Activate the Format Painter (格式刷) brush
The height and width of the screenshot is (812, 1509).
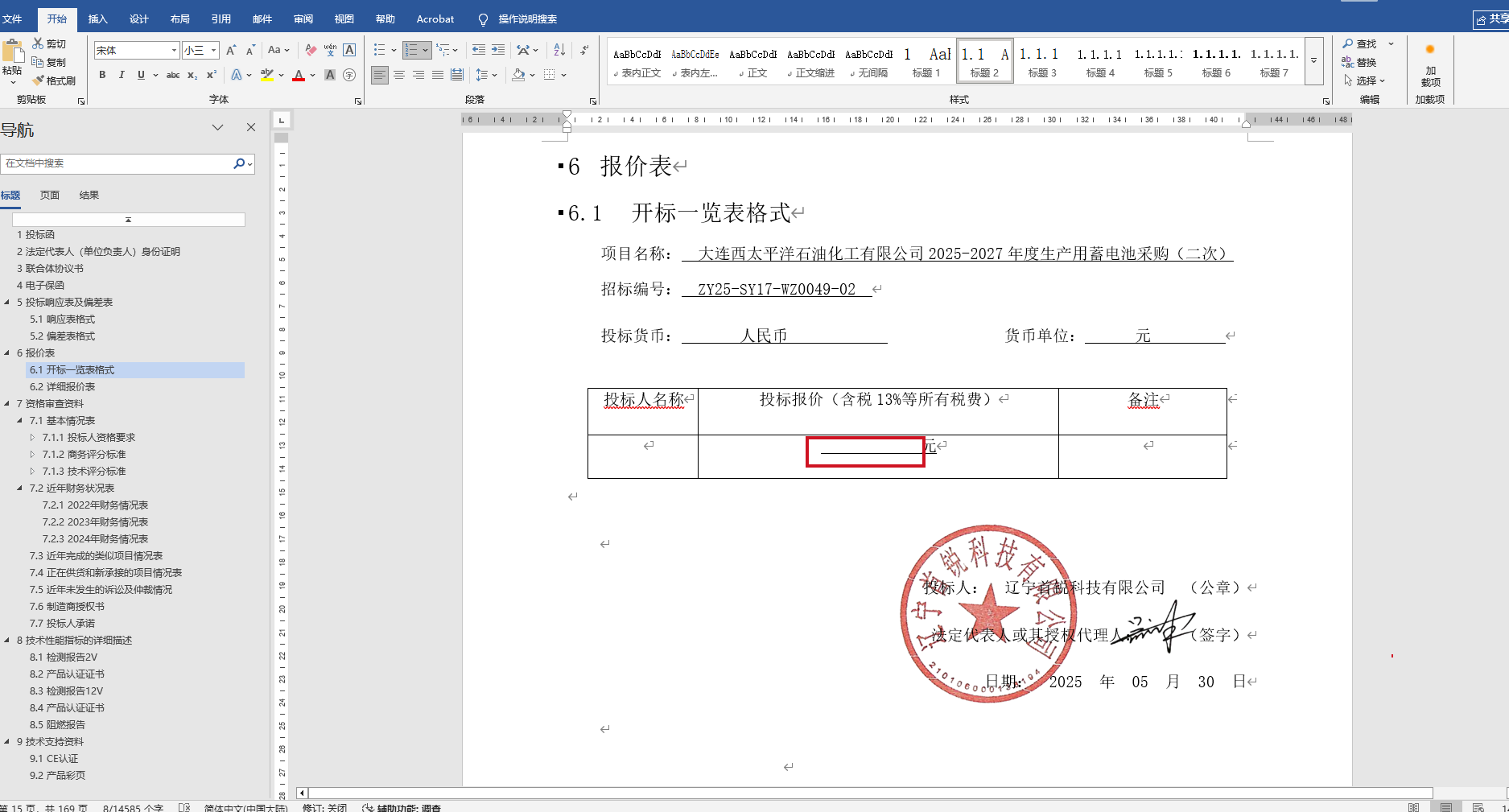pos(38,80)
